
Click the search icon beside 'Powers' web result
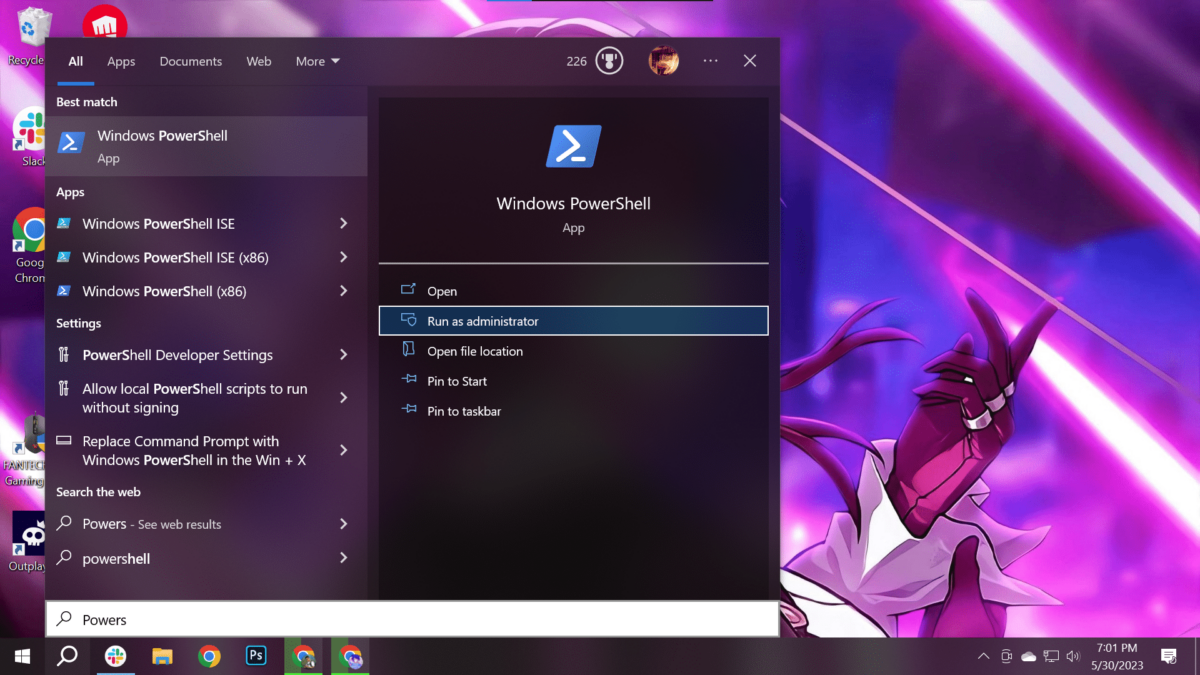(64, 524)
